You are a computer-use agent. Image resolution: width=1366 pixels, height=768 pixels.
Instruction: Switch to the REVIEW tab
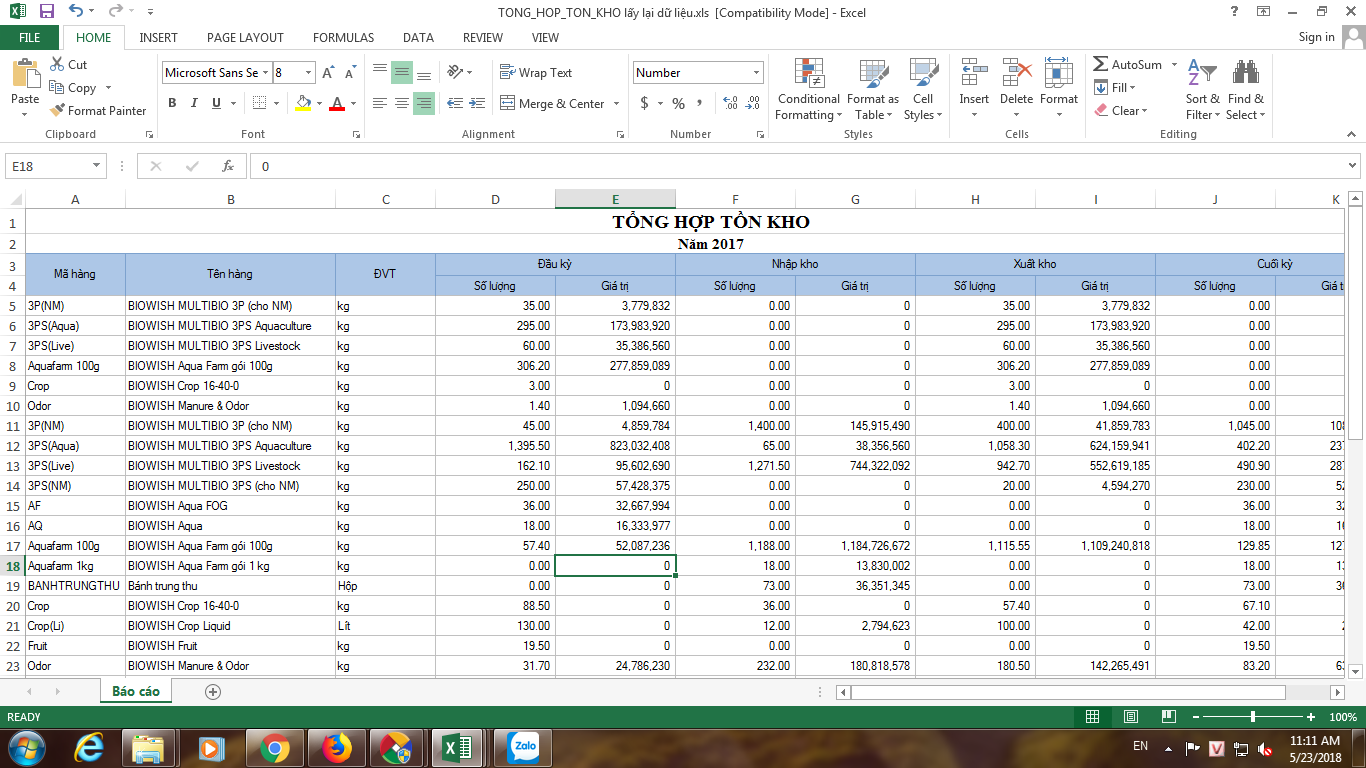click(x=483, y=37)
